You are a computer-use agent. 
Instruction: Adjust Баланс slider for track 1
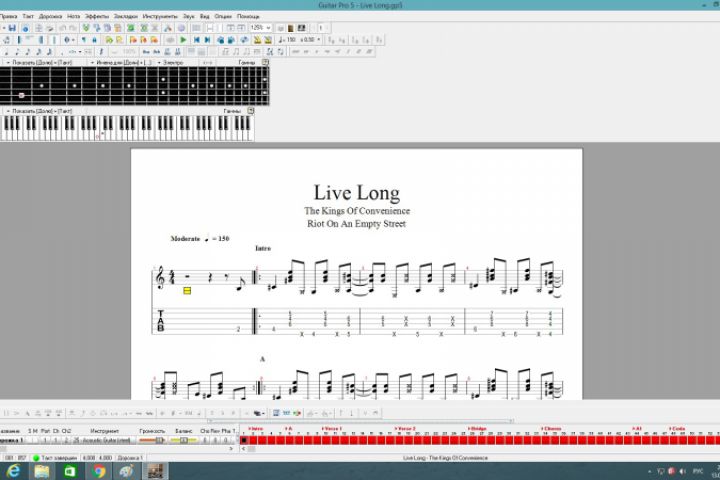click(184, 440)
